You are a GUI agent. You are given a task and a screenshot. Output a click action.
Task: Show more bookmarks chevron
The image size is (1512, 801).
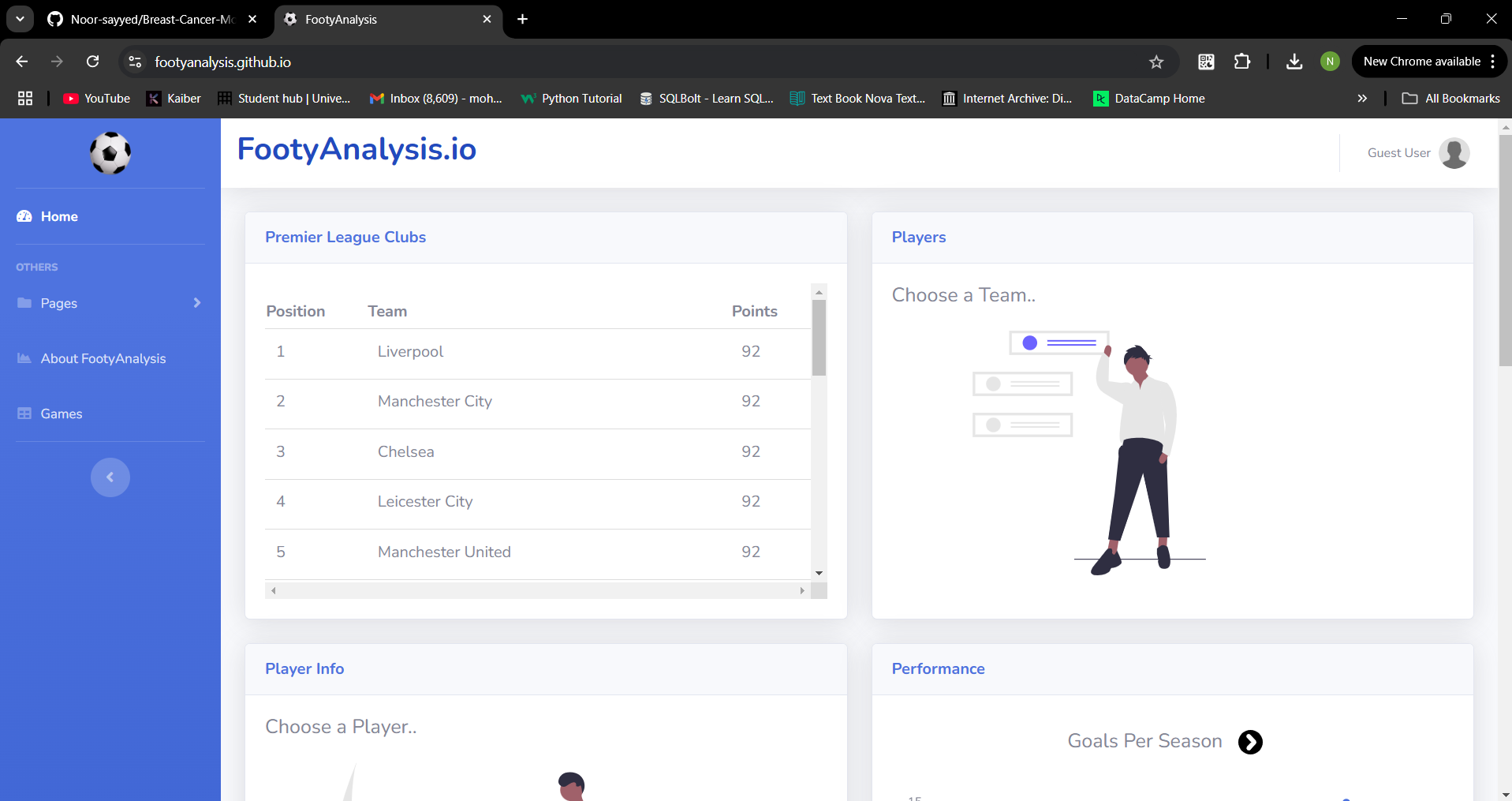pyautogui.click(x=1362, y=99)
